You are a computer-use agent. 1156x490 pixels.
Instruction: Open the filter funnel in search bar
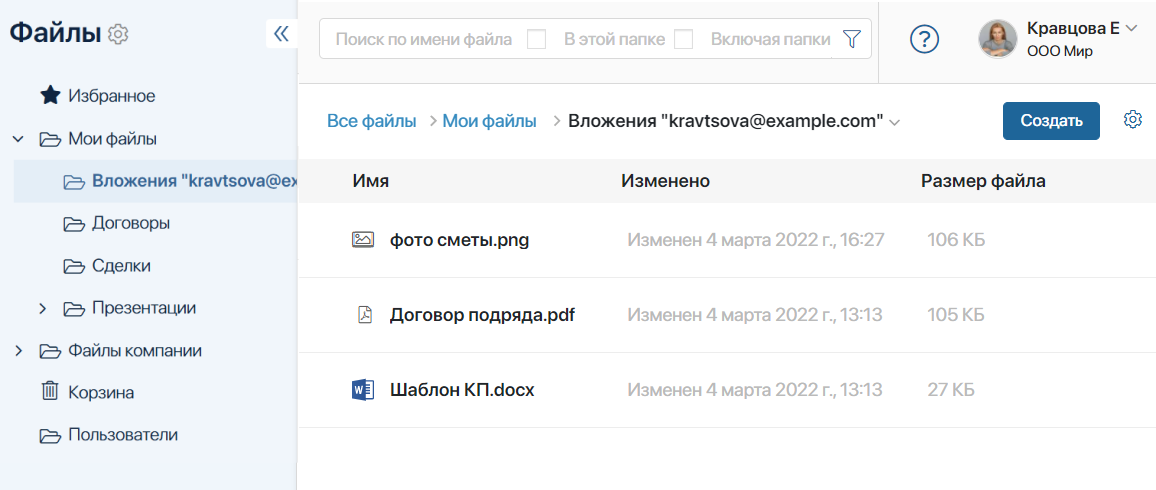click(x=852, y=39)
